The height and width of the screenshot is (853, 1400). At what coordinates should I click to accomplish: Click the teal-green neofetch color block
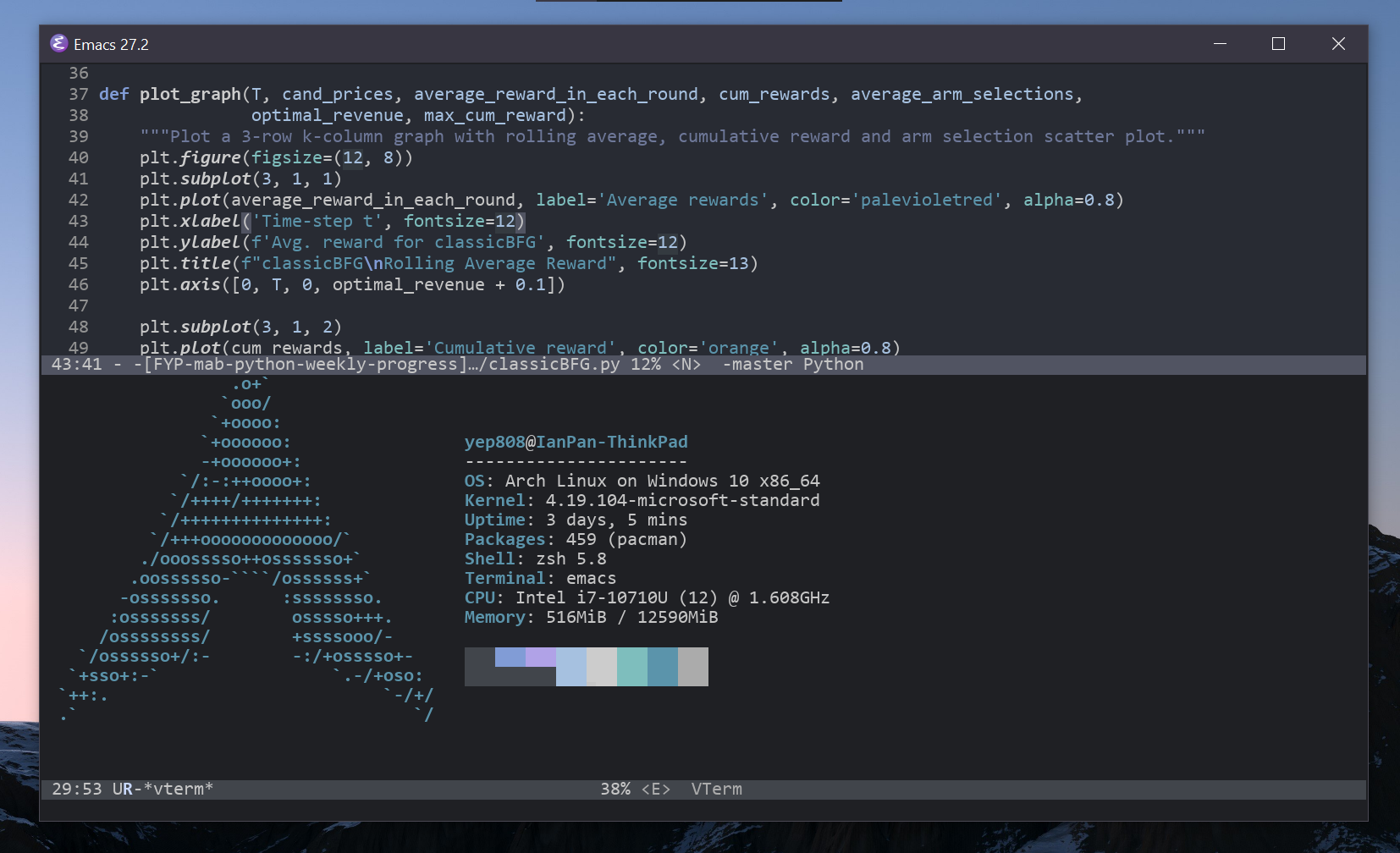pyautogui.click(x=632, y=667)
